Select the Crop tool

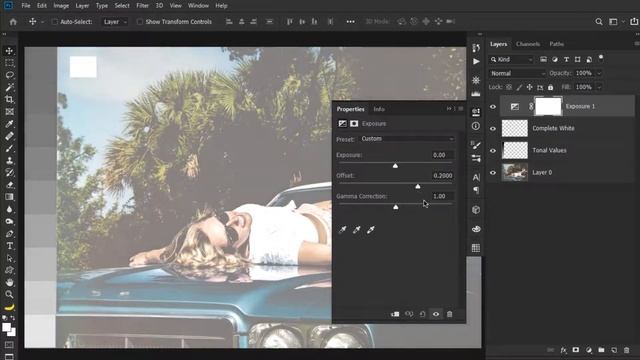(9, 100)
